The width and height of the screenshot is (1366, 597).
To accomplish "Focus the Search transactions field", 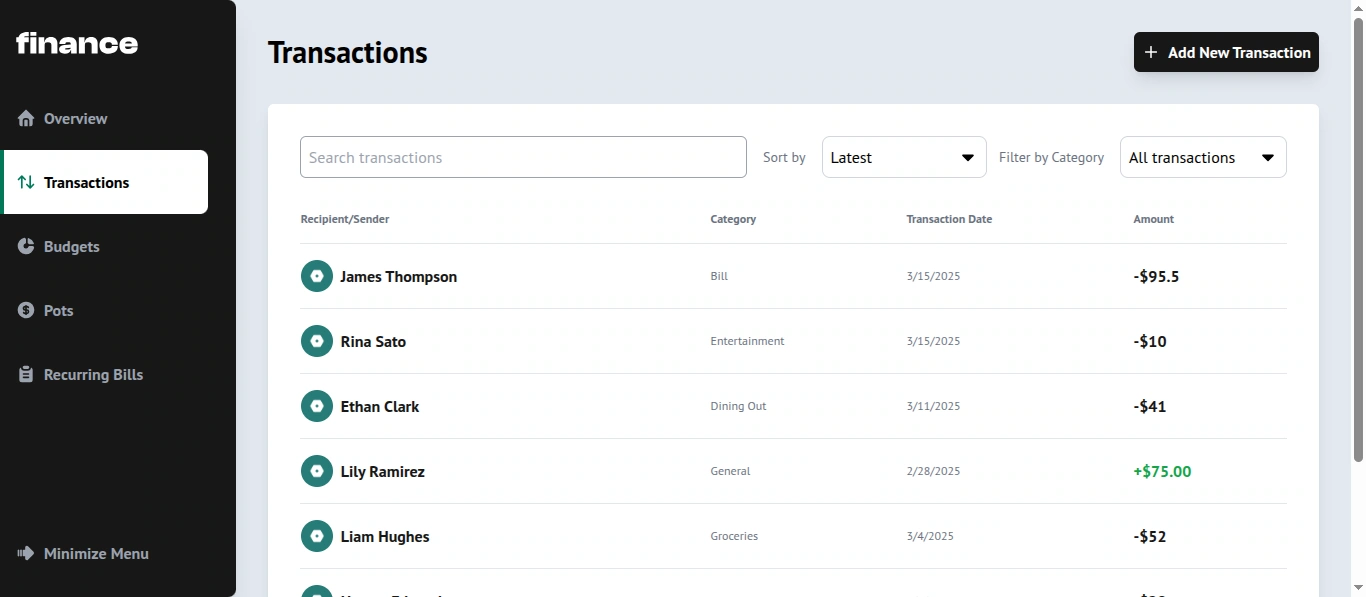I will (523, 157).
